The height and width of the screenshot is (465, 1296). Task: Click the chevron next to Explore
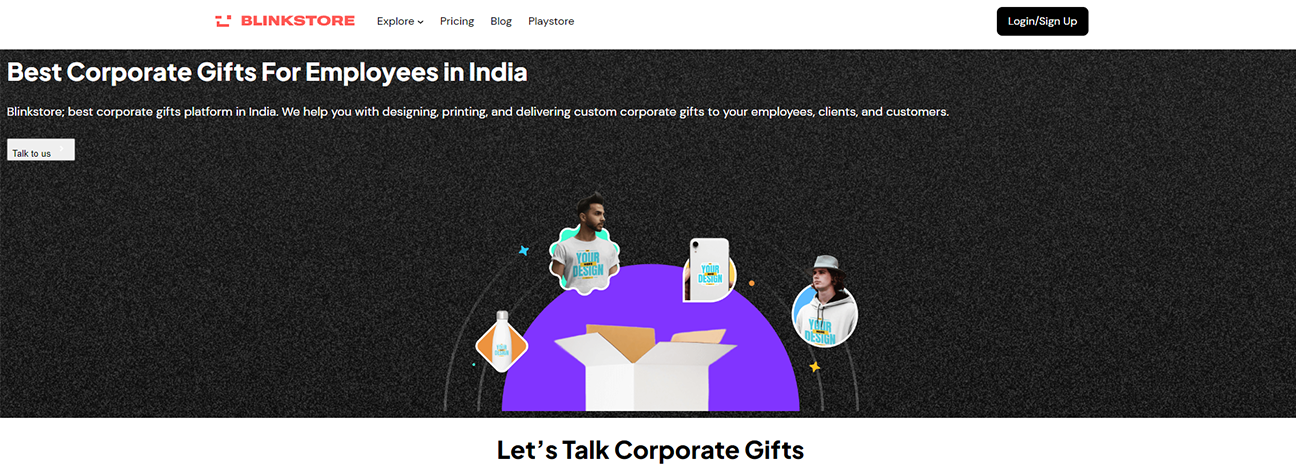pos(421,22)
